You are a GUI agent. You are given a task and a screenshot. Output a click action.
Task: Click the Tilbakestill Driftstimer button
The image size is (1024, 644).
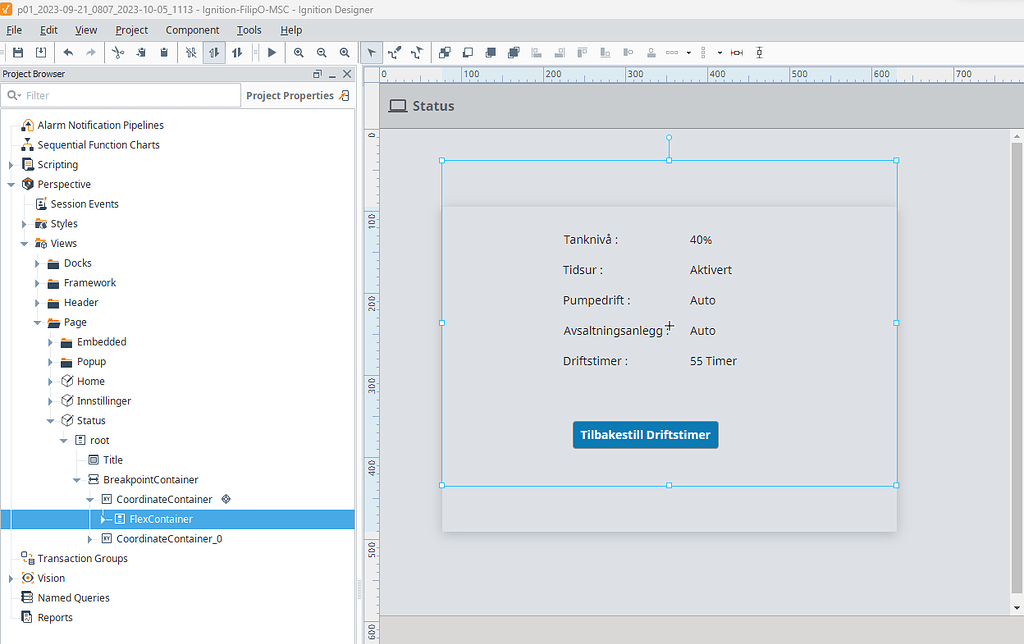point(645,435)
